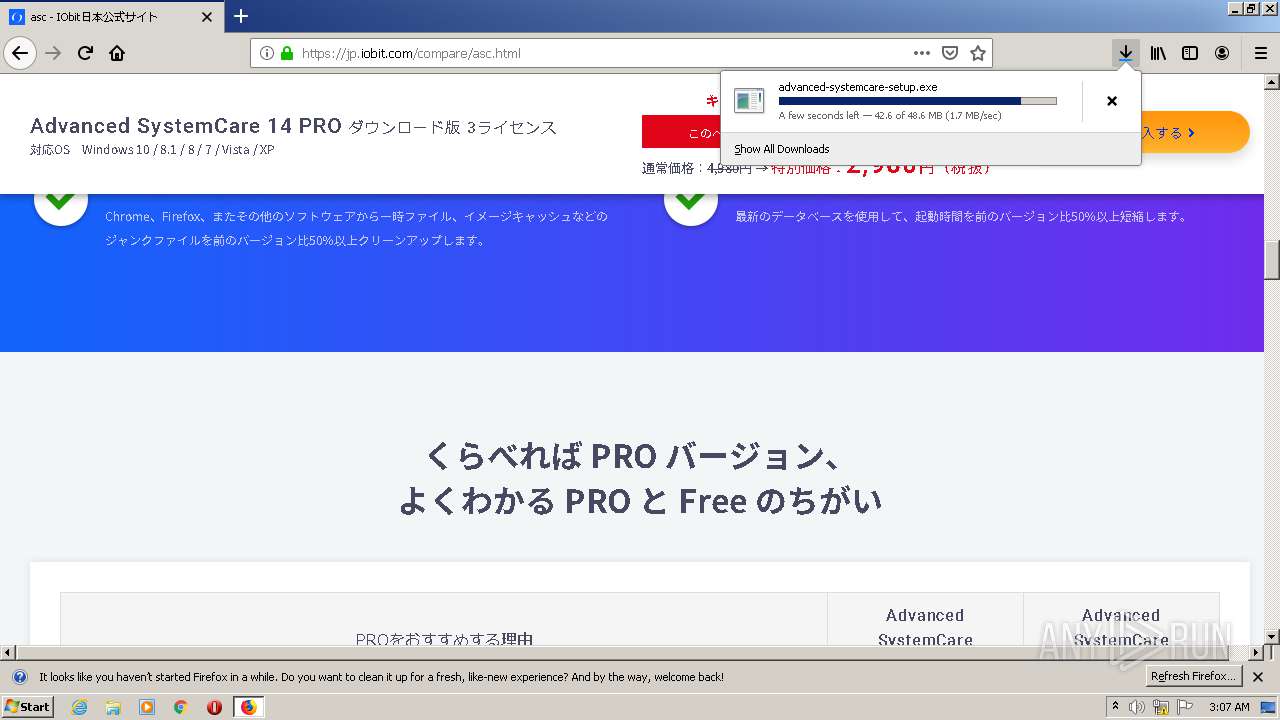Click the volume speaker tray icon
The height and width of the screenshot is (720, 1280).
pyautogui.click(x=1137, y=707)
